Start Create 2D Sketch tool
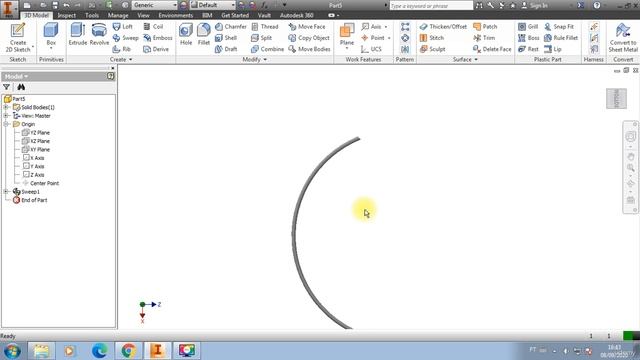The image size is (640, 360). coord(18,37)
